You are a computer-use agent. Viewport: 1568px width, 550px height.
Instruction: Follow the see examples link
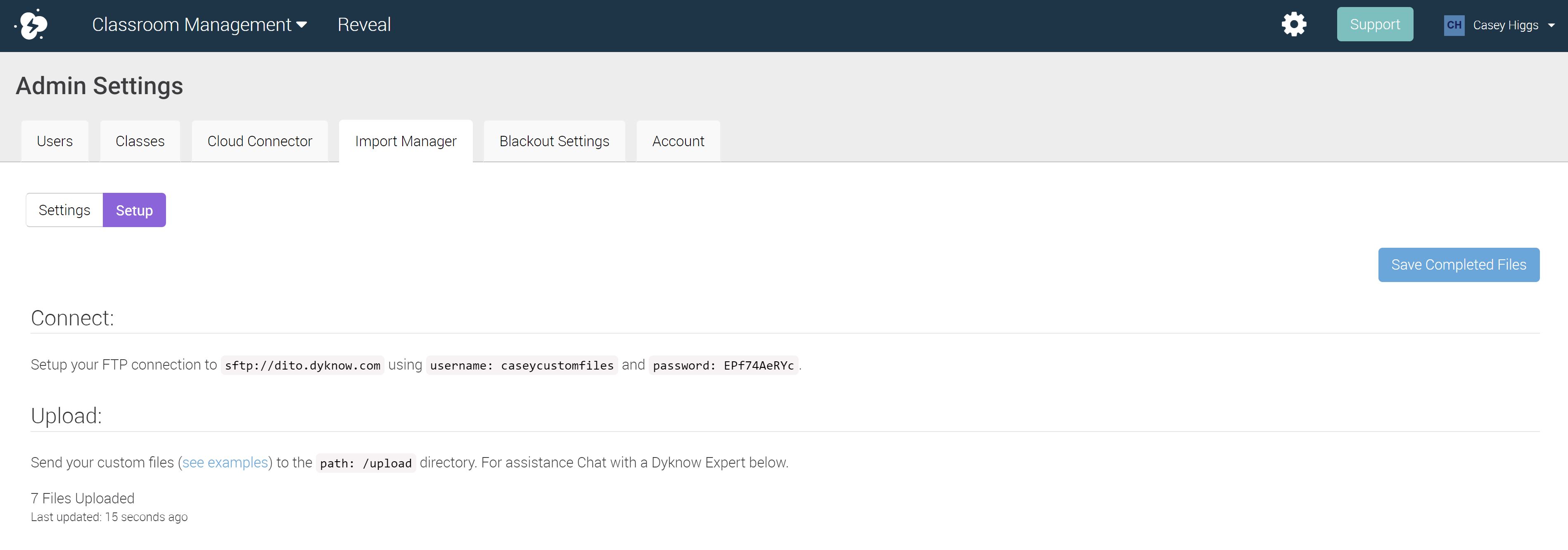(225, 462)
